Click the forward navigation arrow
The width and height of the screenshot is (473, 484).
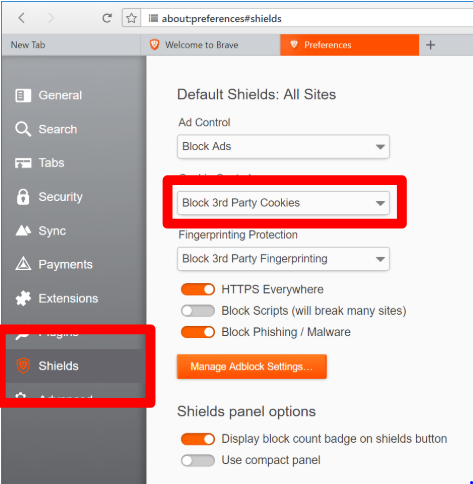(51, 18)
